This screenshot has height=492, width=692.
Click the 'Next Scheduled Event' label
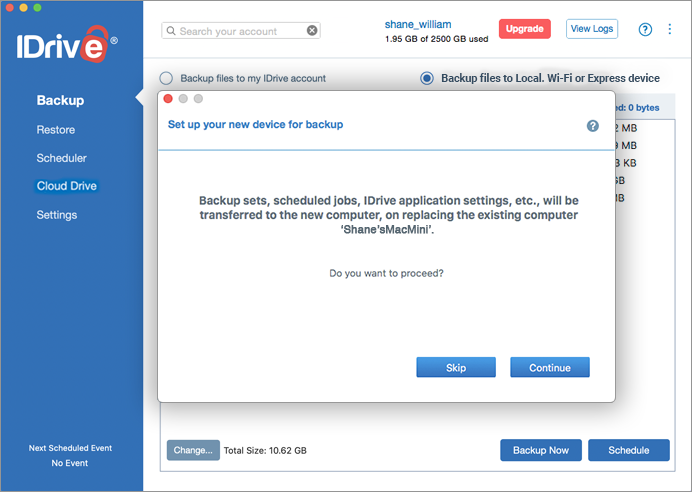(x=70, y=448)
